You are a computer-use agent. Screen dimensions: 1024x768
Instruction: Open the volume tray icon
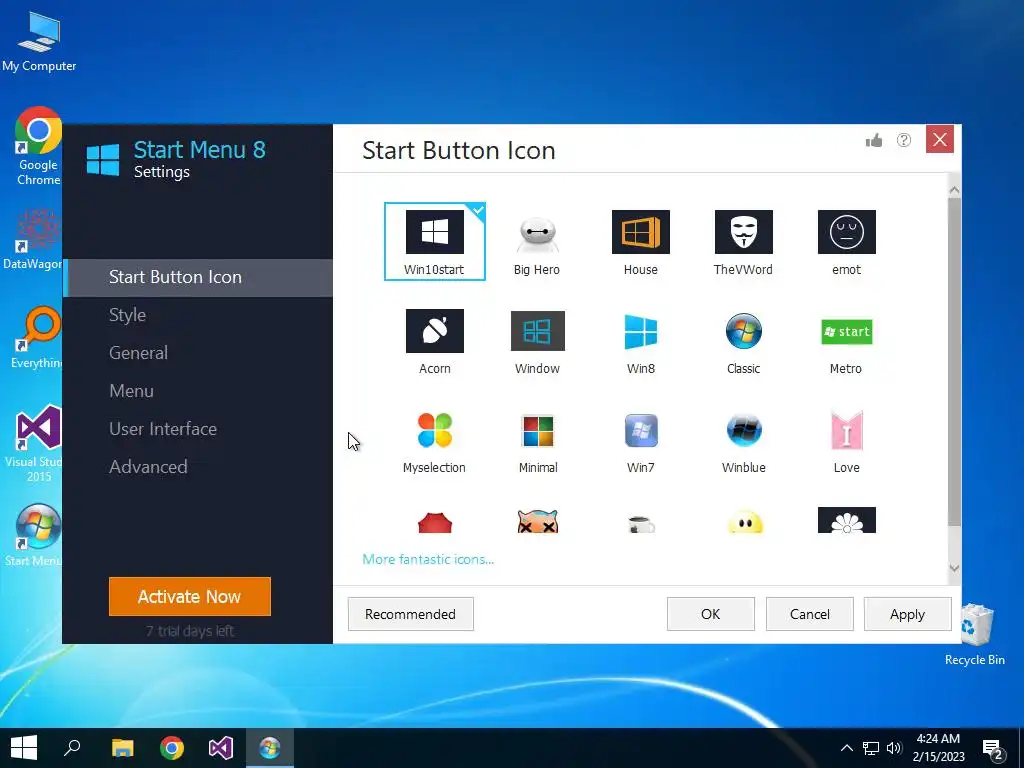[895, 748]
